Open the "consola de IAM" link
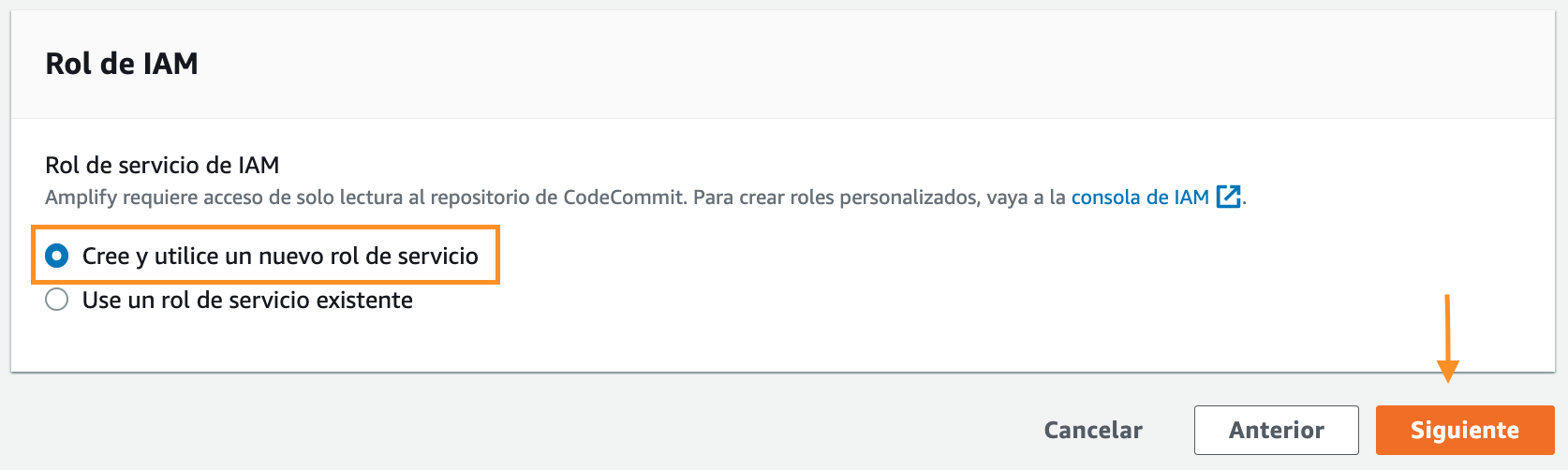The image size is (1568, 470). point(1139,197)
